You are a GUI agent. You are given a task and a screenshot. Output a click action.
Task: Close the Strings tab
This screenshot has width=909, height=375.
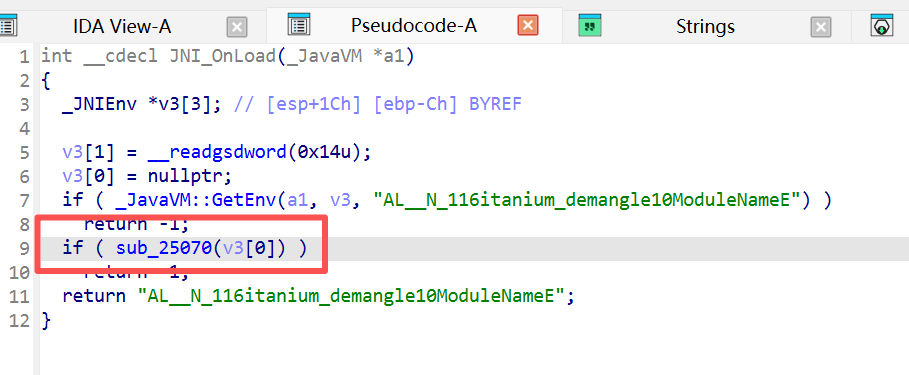[x=820, y=27]
